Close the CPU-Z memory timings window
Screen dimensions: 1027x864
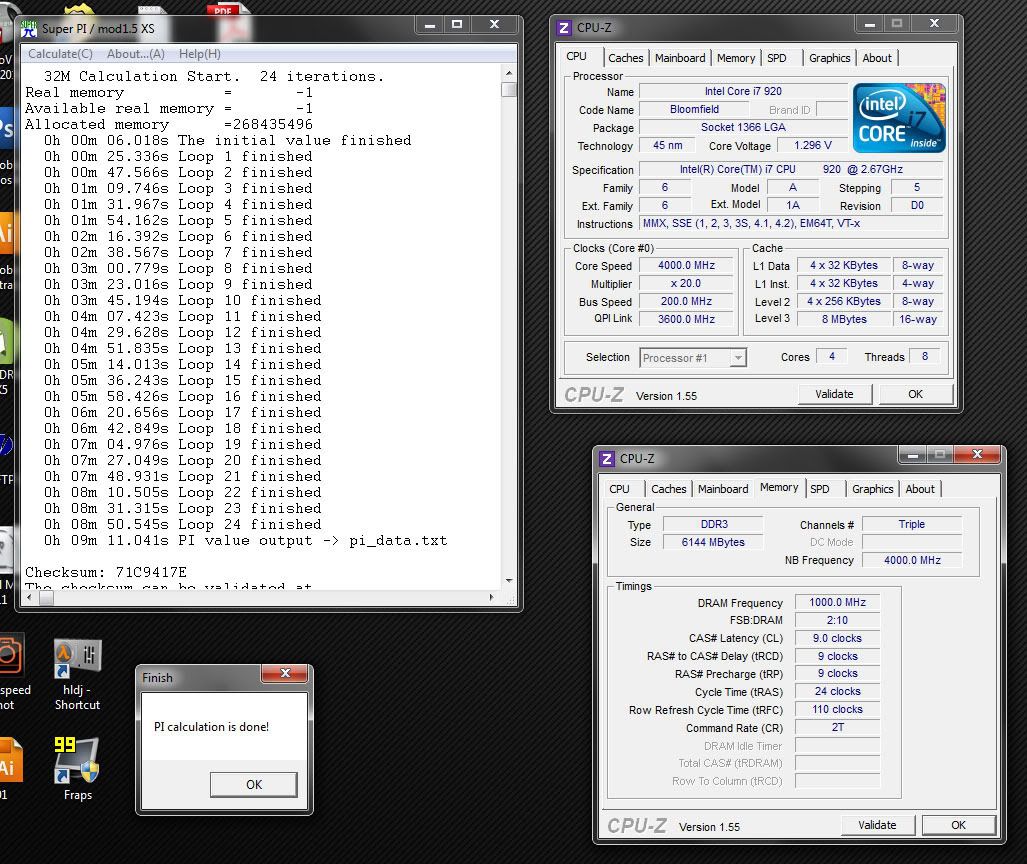(977, 454)
